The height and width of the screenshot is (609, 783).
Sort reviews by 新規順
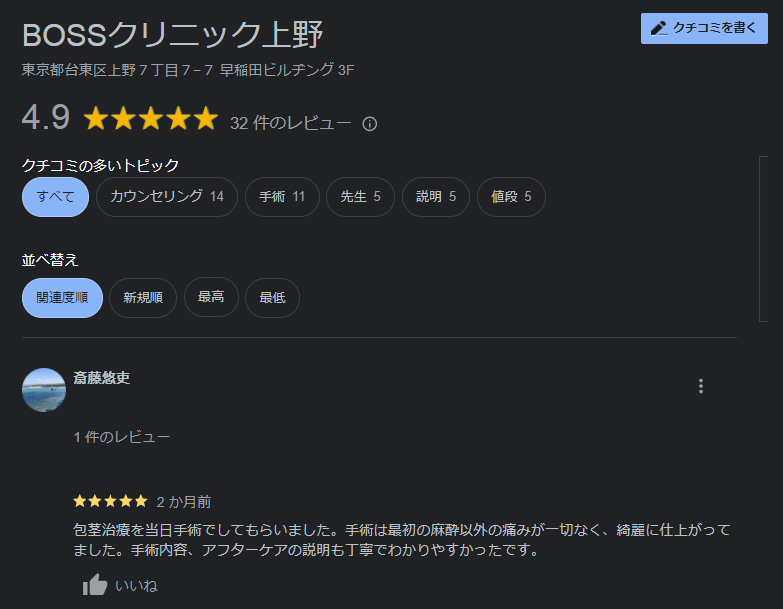(x=143, y=298)
